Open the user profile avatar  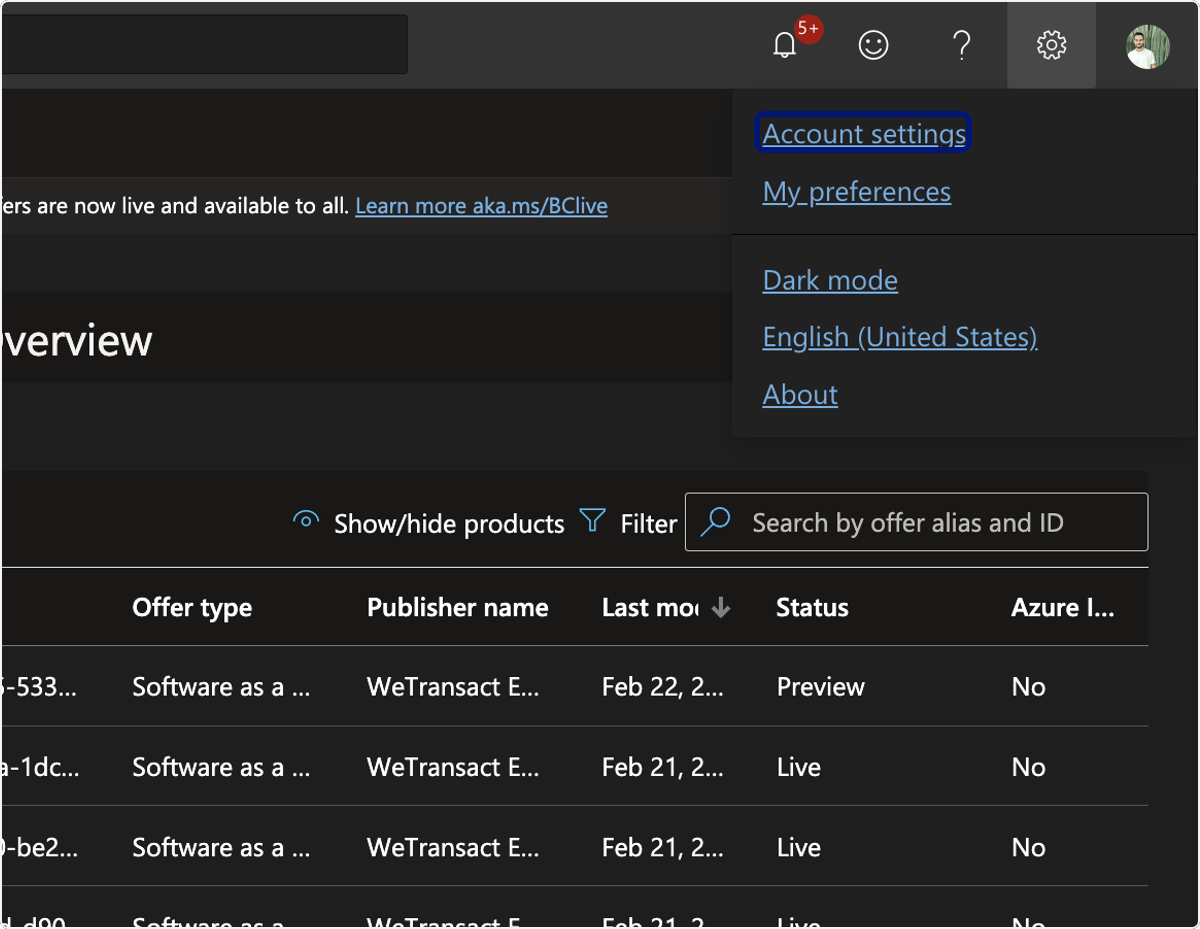(x=1148, y=46)
